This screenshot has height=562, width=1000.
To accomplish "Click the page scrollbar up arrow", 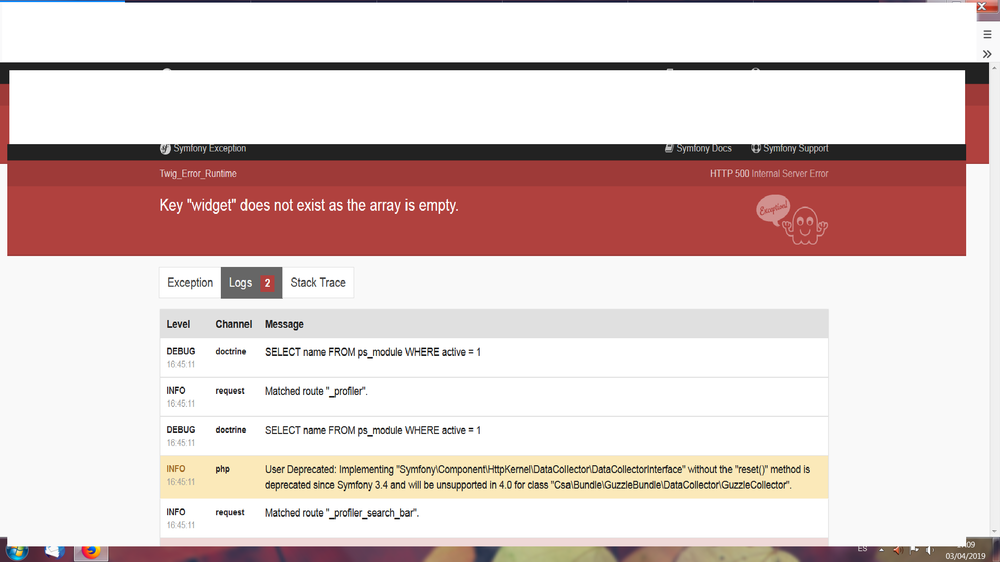I will click(995, 66).
